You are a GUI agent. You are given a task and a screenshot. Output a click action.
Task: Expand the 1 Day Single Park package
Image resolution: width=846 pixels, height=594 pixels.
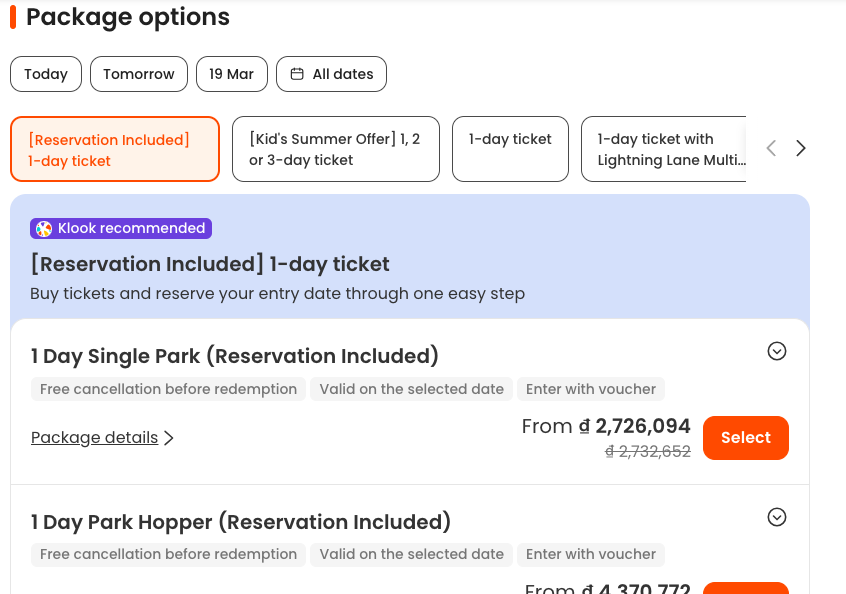[x=776, y=351]
